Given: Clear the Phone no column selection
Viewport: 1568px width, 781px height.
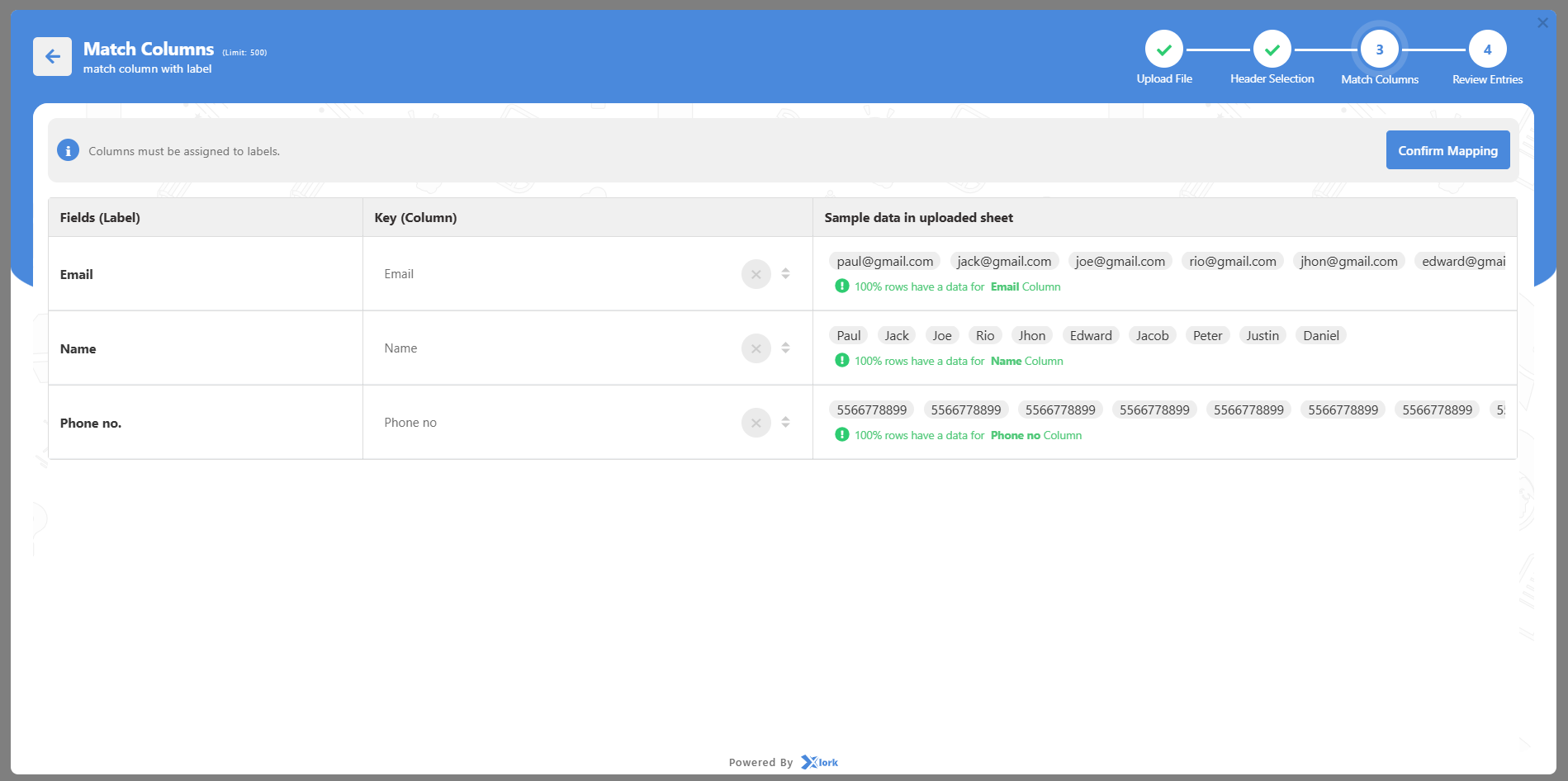Looking at the screenshot, I should click(x=756, y=423).
